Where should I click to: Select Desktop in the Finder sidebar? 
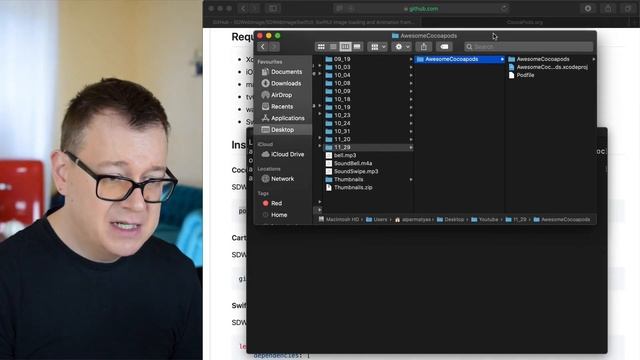click(282, 130)
